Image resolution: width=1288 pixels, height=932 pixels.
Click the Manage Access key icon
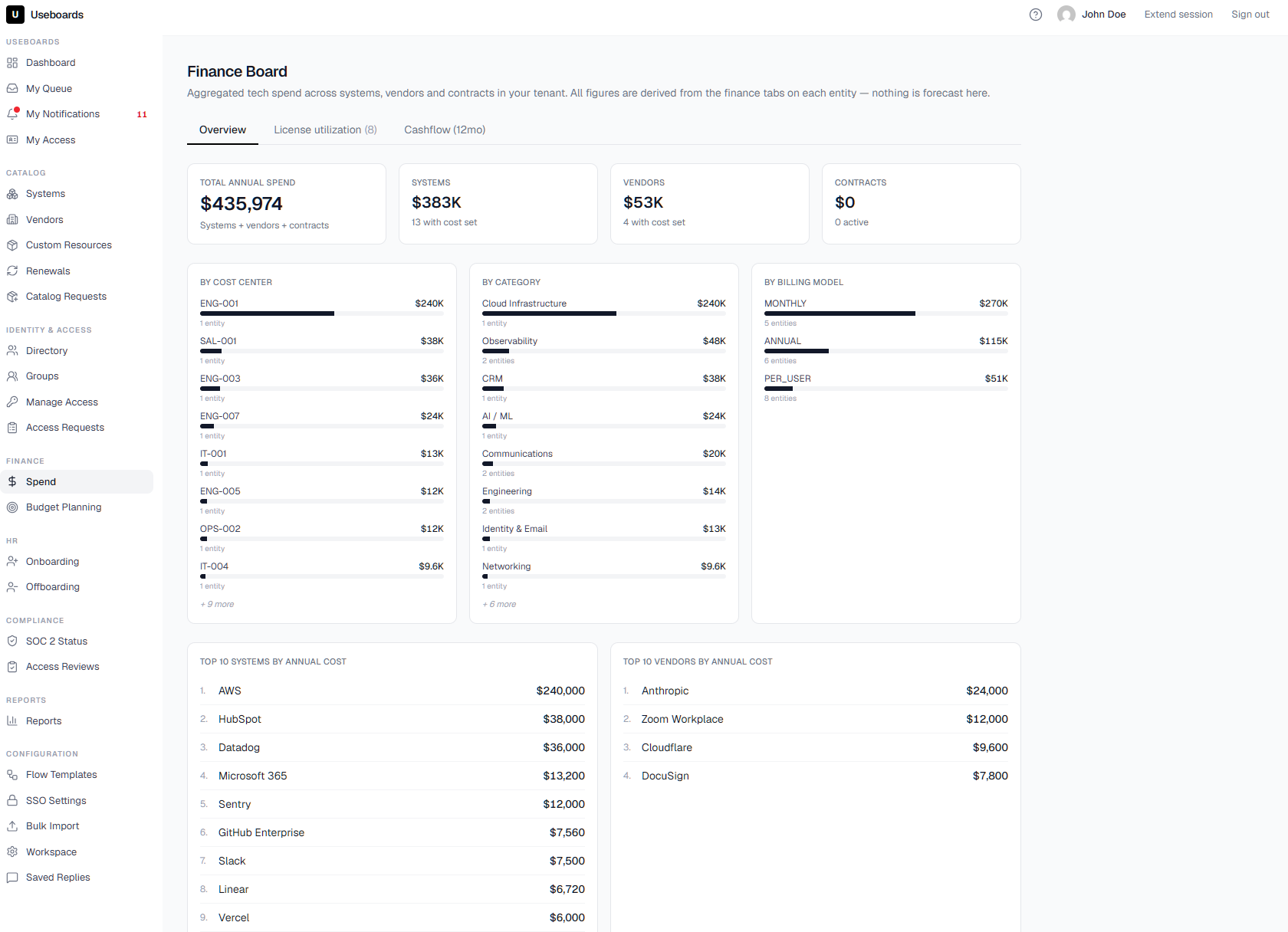pyautogui.click(x=12, y=402)
